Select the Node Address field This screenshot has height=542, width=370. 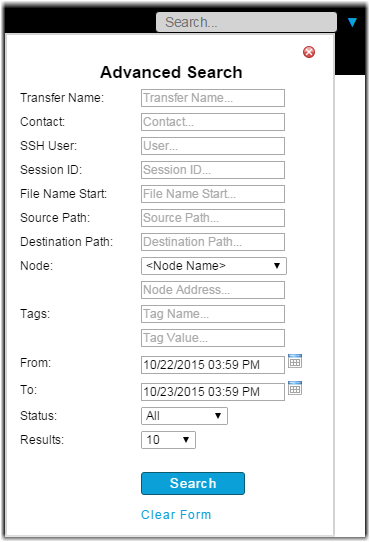point(213,290)
